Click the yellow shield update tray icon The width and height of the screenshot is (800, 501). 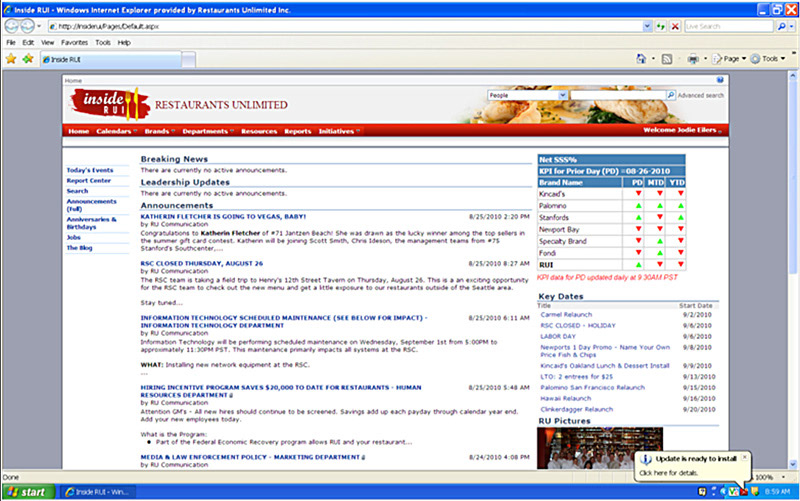[x=755, y=491]
